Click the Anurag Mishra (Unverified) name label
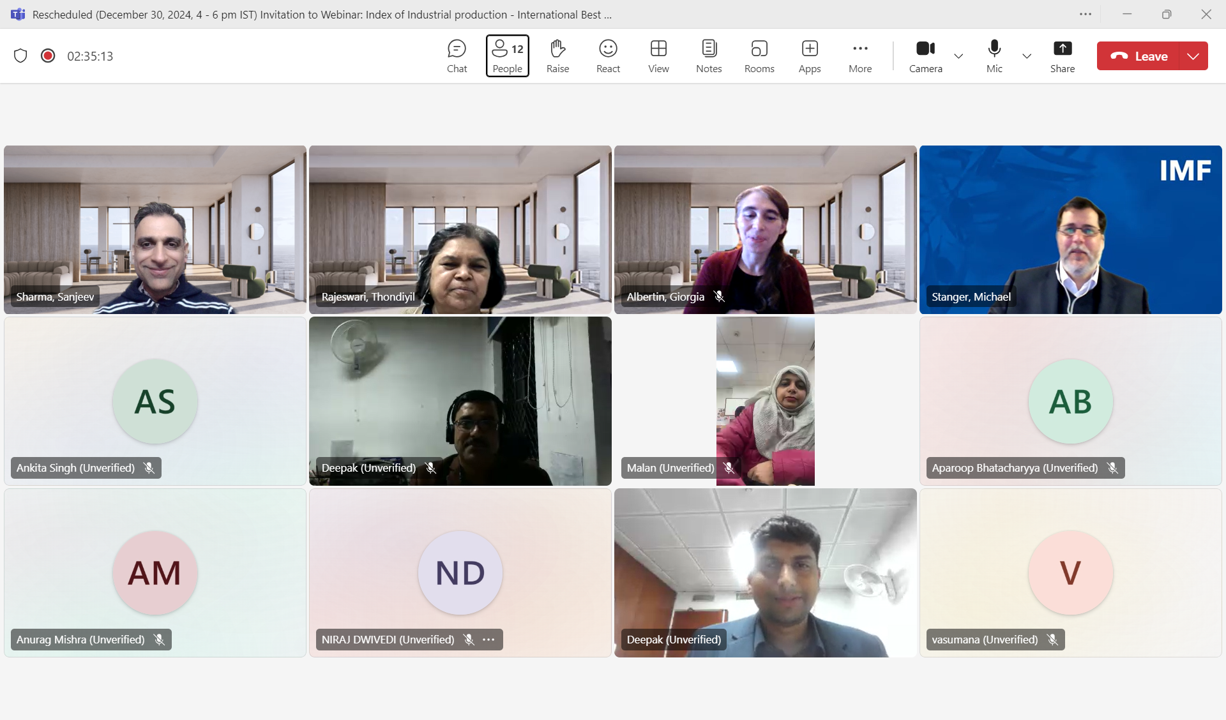 tap(80, 640)
